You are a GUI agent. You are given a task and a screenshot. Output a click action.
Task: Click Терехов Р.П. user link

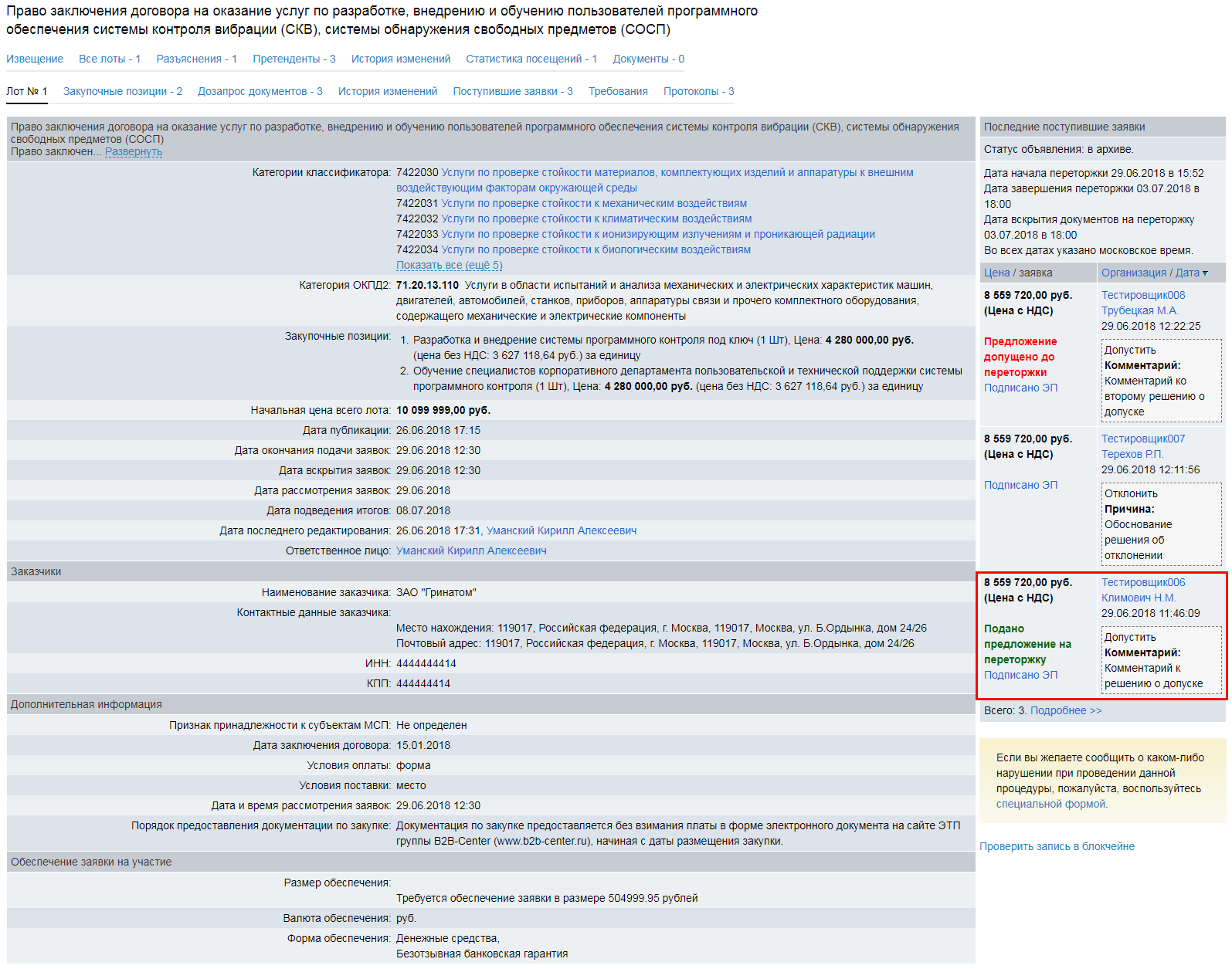pyautogui.click(x=1132, y=455)
